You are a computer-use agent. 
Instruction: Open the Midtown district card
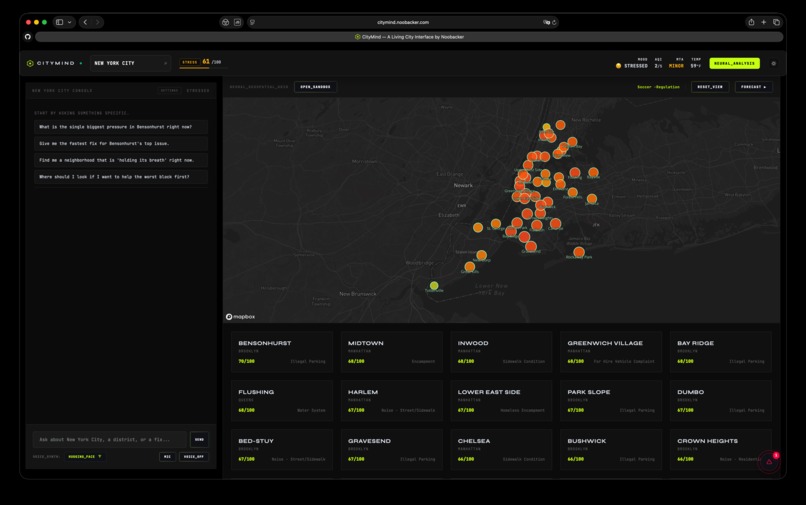(x=392, y=352)
